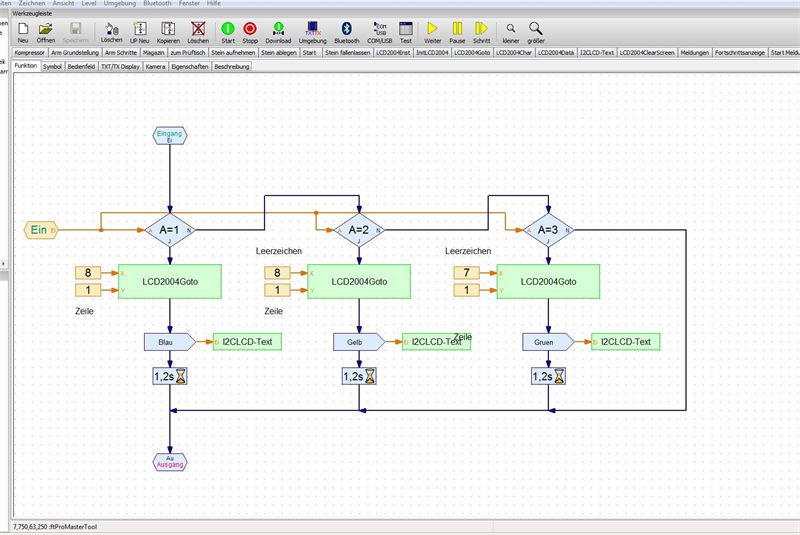Open the LCD2004ClearScreen subprogram tab
Viewport: 800px width, 535px height.
pos(646,53)
